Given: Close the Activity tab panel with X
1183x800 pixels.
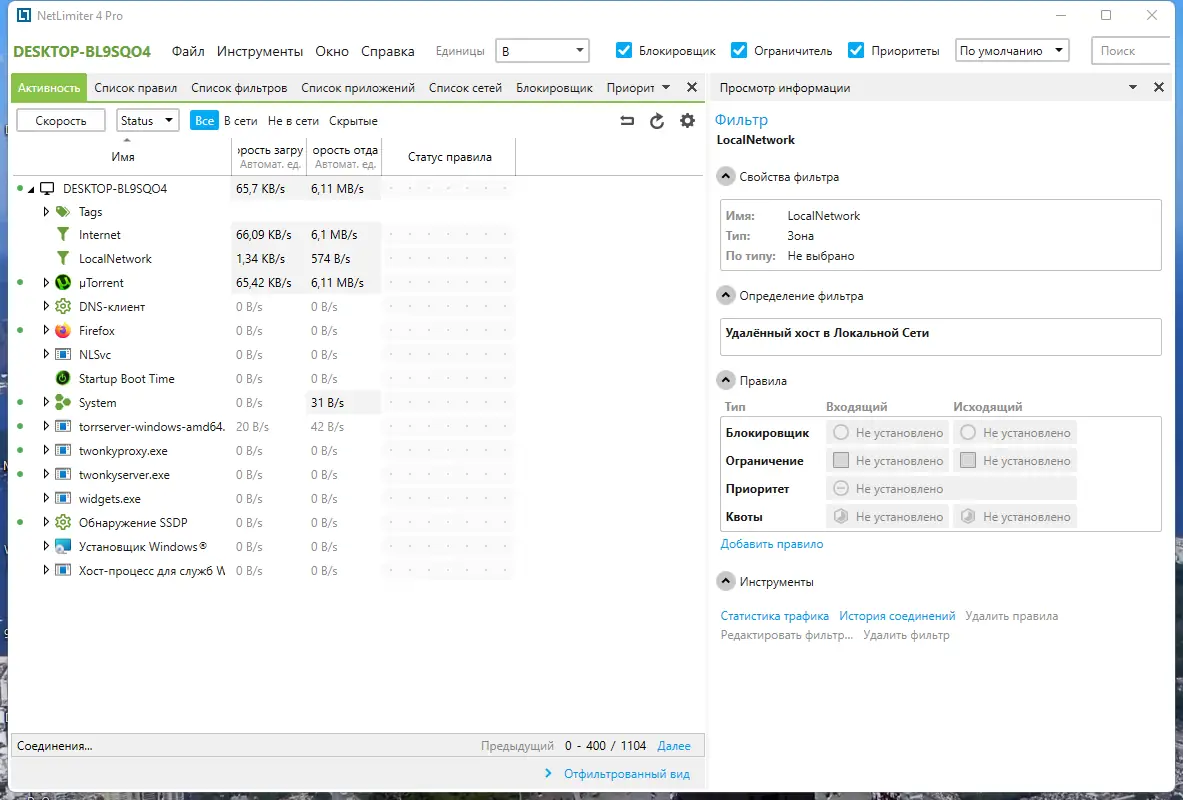Looking at the screenshot, I should coord(692,88).
